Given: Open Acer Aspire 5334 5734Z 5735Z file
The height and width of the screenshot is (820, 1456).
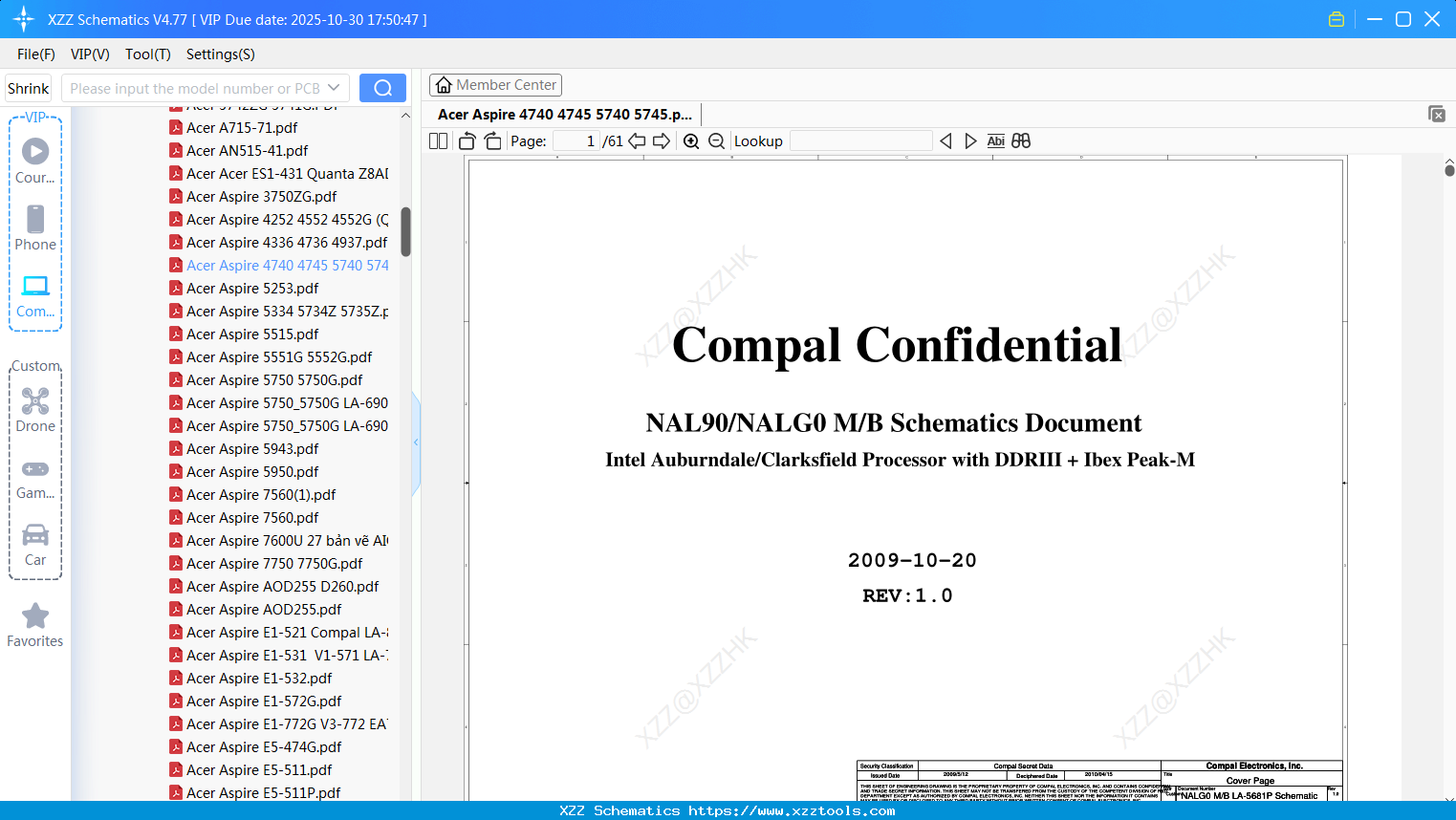Looking at the screenshot, I should [x=288, y=311].
